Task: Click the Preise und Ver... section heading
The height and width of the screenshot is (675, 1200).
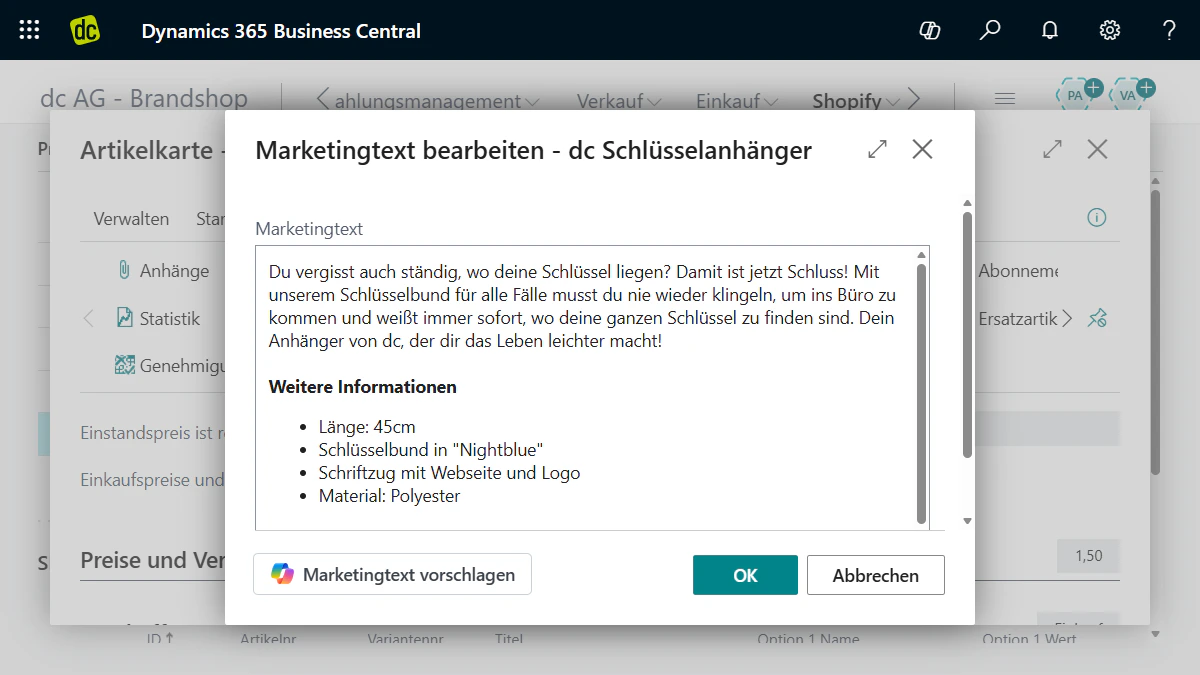Action: (x=152, y=560)
